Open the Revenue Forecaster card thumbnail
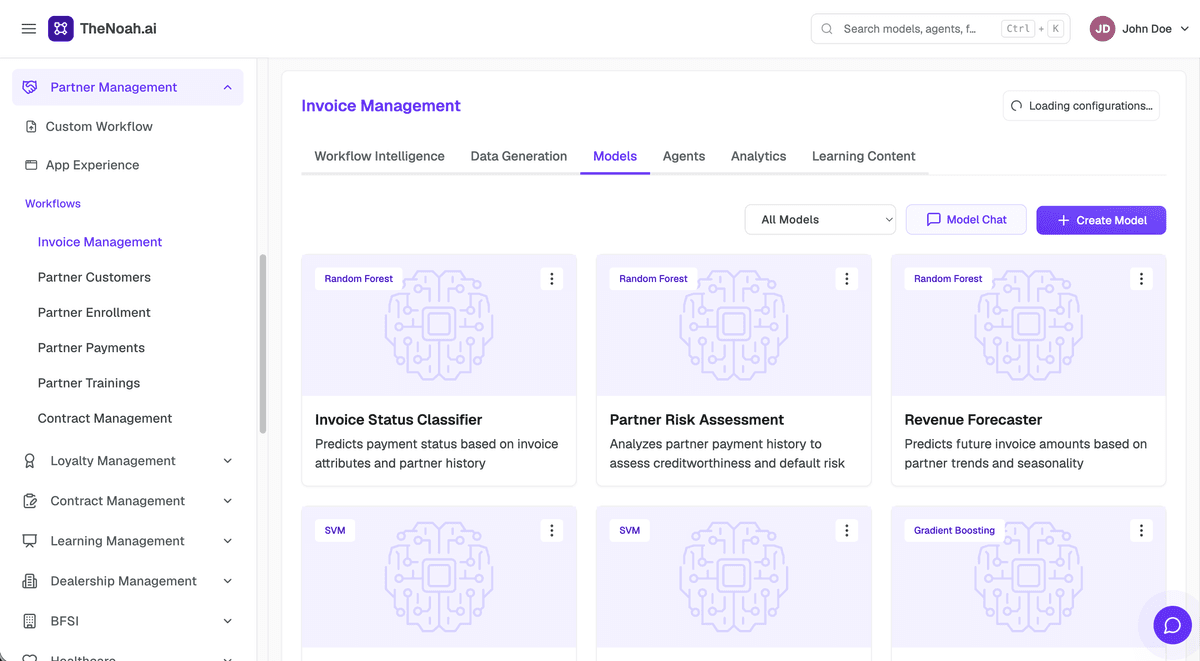 (x=1028, y=325)
